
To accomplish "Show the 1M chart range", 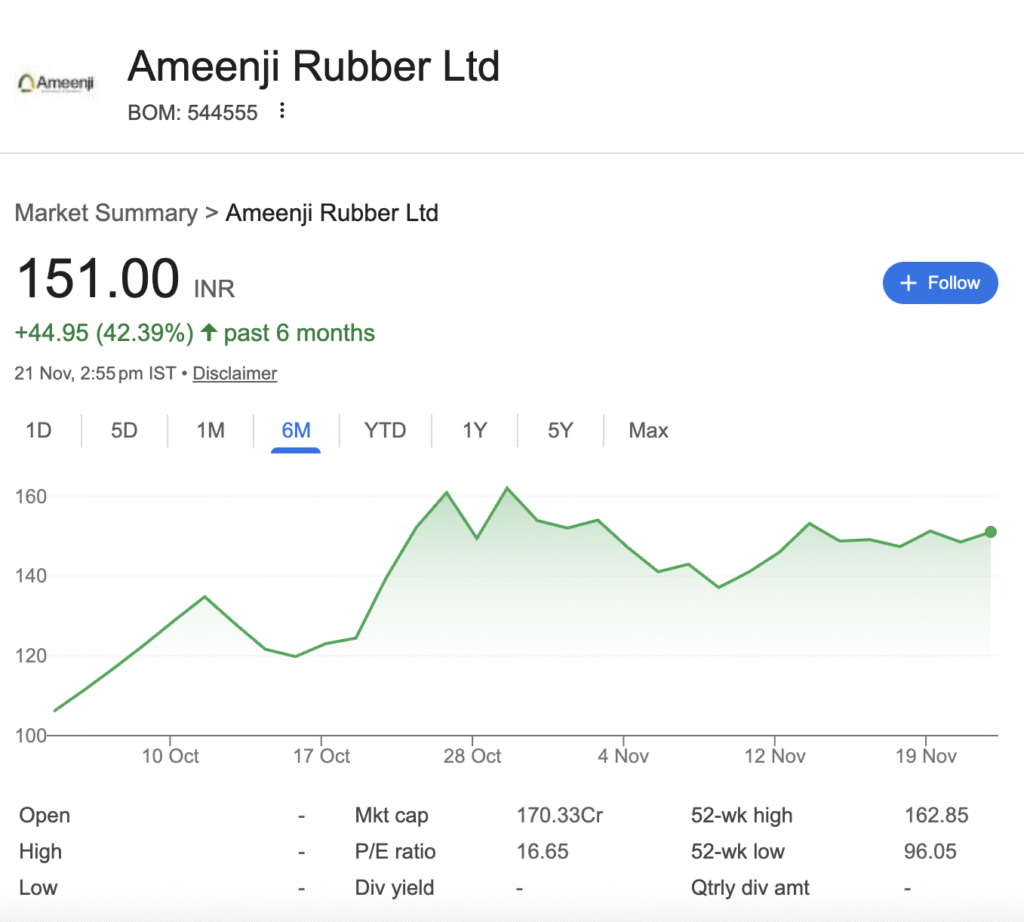I will [210, 431].
